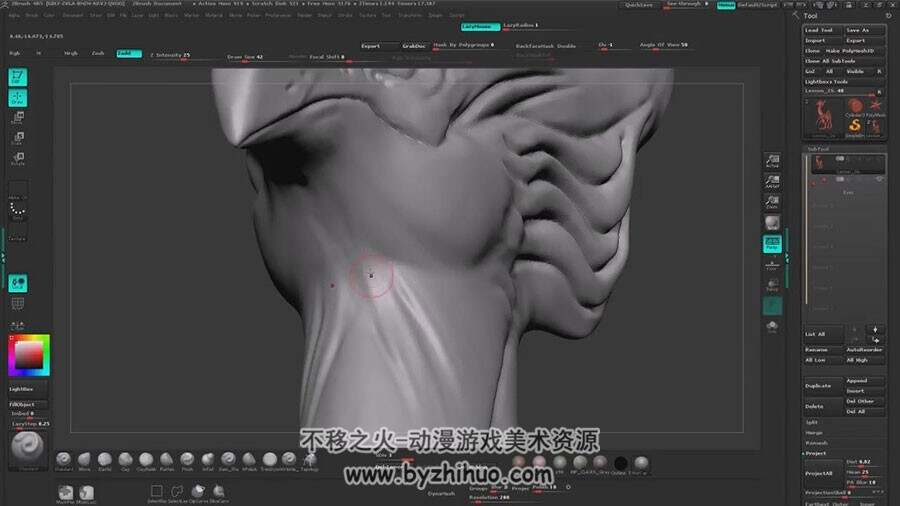The image size is (900, 506).
Task: Toggle the LazyMouse button
Action: (480, 26)
